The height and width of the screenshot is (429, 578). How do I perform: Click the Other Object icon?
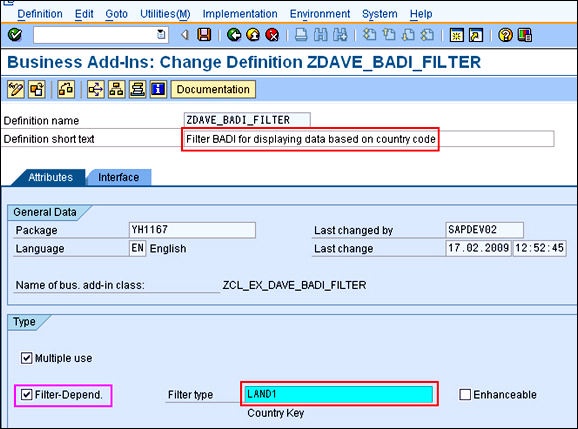click(37, 90)
